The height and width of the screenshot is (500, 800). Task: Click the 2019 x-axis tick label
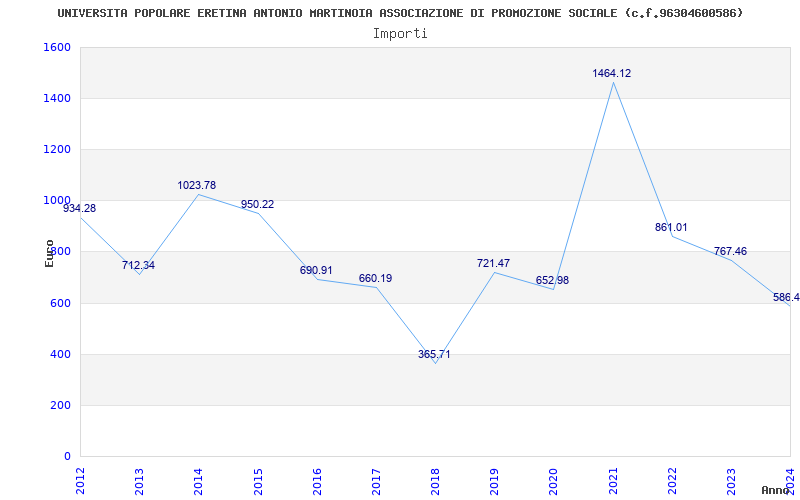(494, 481)
